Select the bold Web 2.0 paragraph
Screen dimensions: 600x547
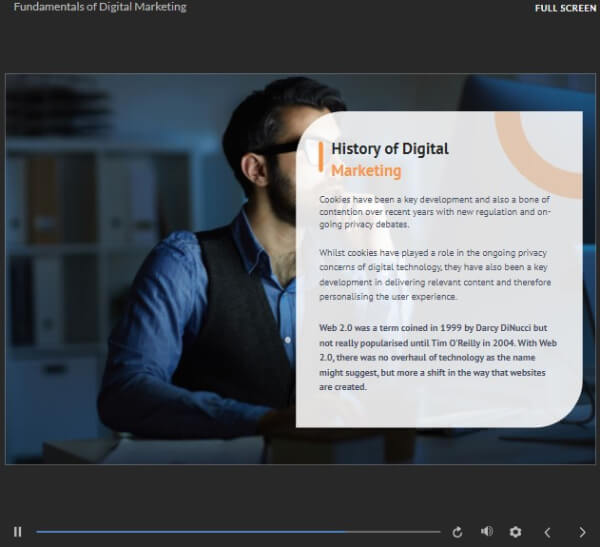(438, 357)
